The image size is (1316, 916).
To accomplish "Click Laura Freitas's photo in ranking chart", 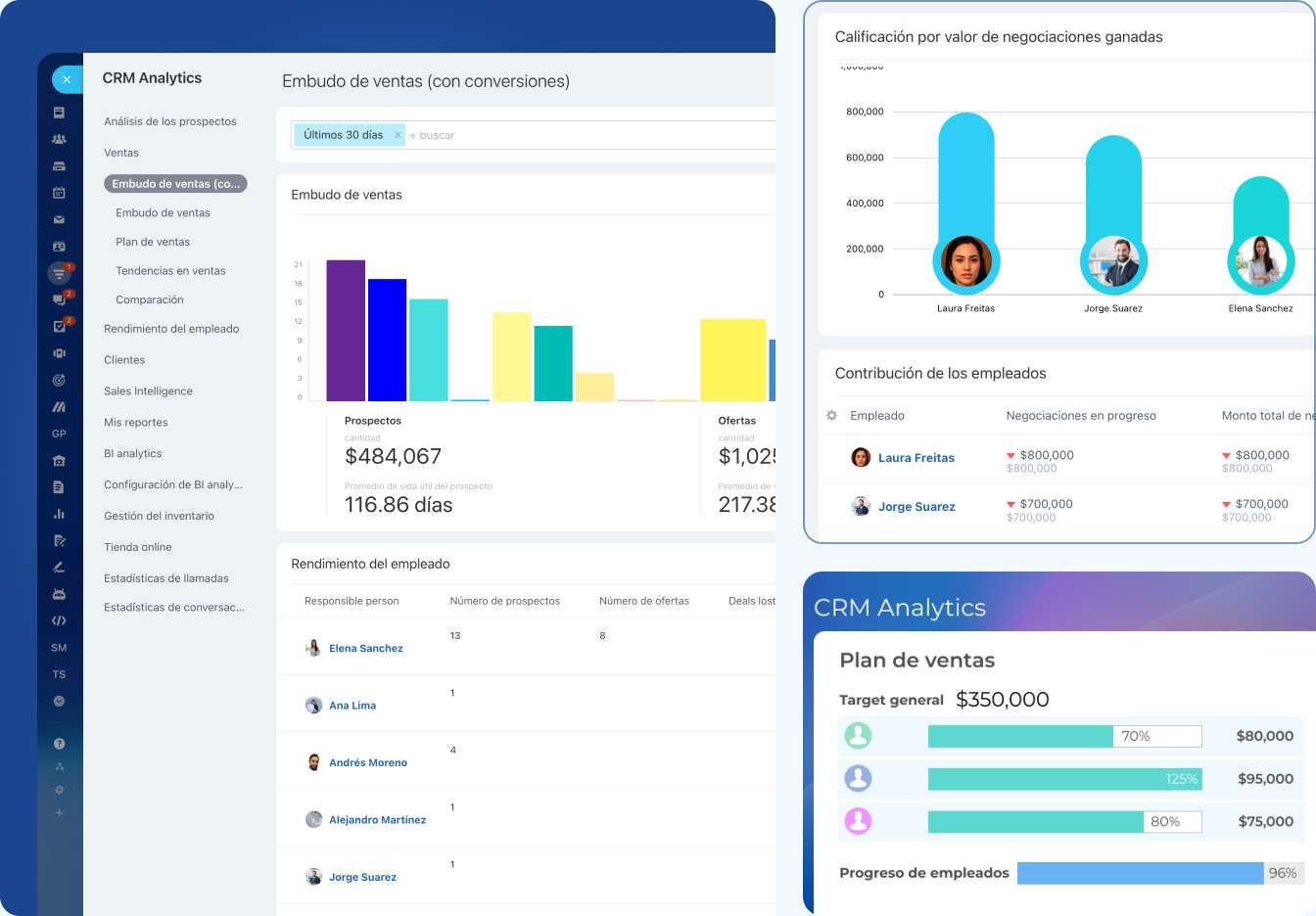I will tap(966, 261).
